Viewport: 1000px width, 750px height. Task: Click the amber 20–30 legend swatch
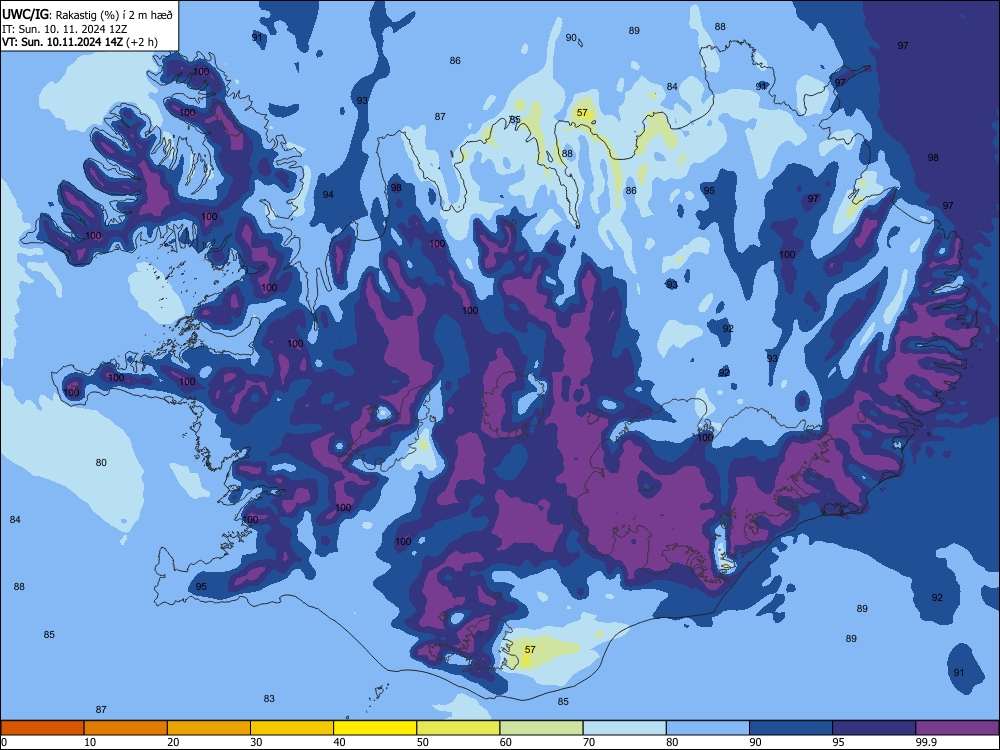click(x=209, y=728)
